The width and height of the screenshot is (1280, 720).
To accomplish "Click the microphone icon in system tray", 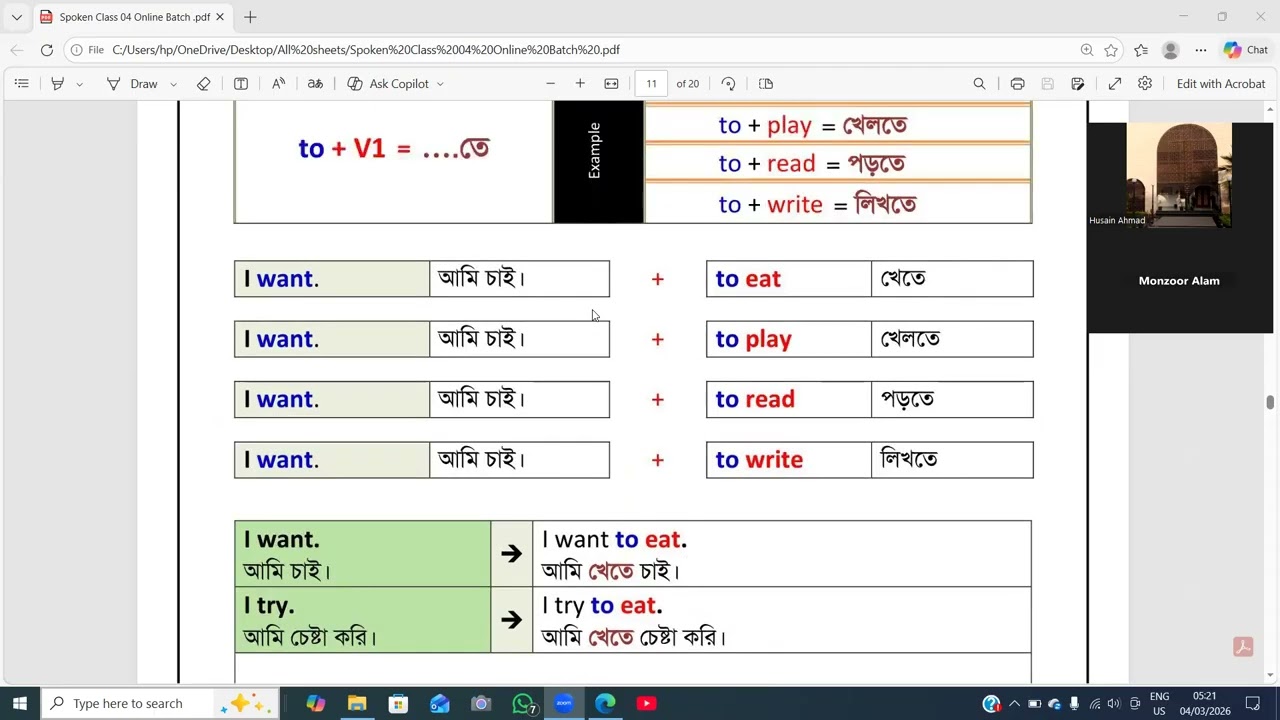I will click(x=1074, y=703).
